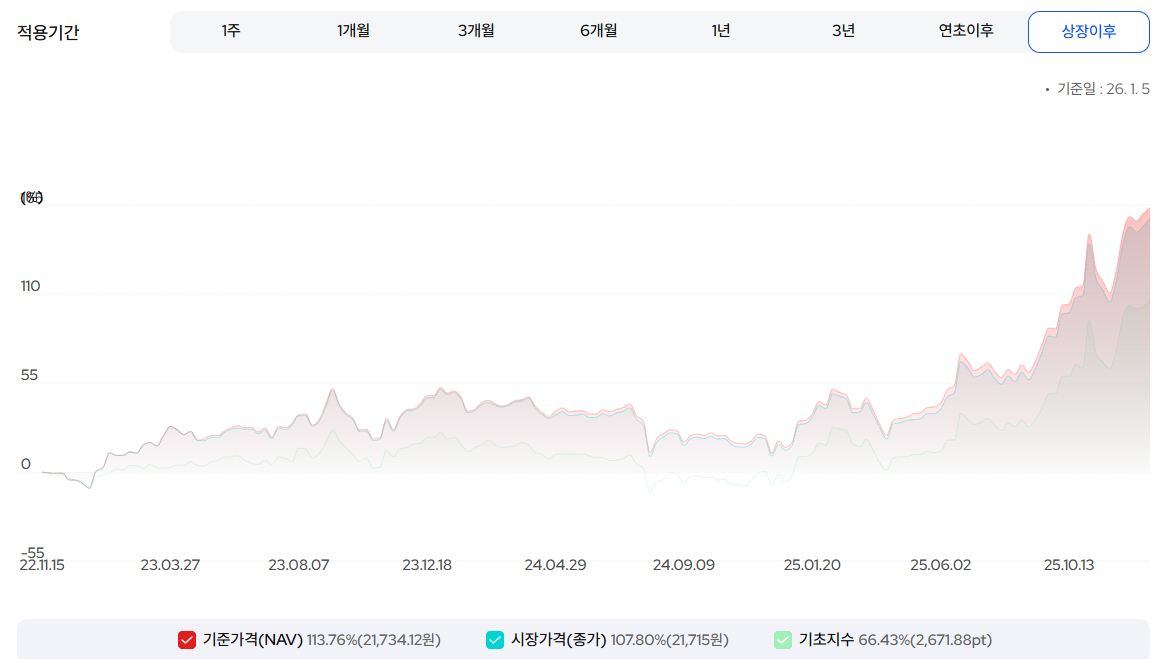Screen dimensions: 1159x659
Task: Select the 1개월 period tab
Action: click(x=353, y=31)
